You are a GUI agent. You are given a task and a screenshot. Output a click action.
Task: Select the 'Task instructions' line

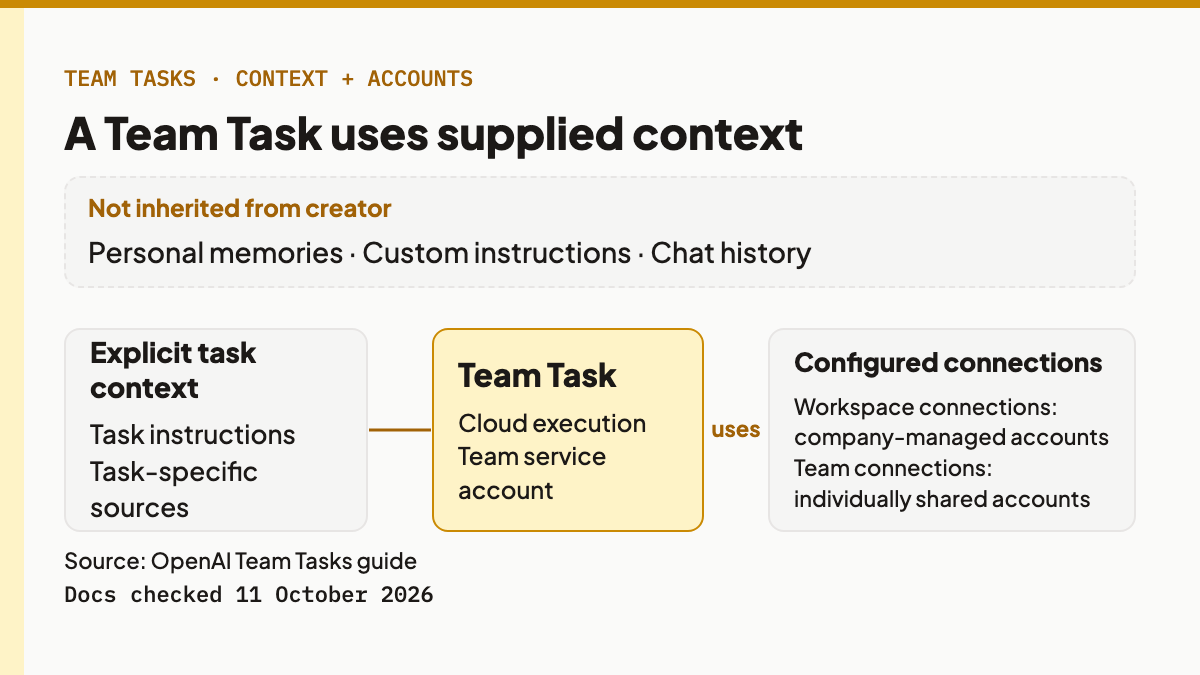pyautogui.click(x=193, y=435)
